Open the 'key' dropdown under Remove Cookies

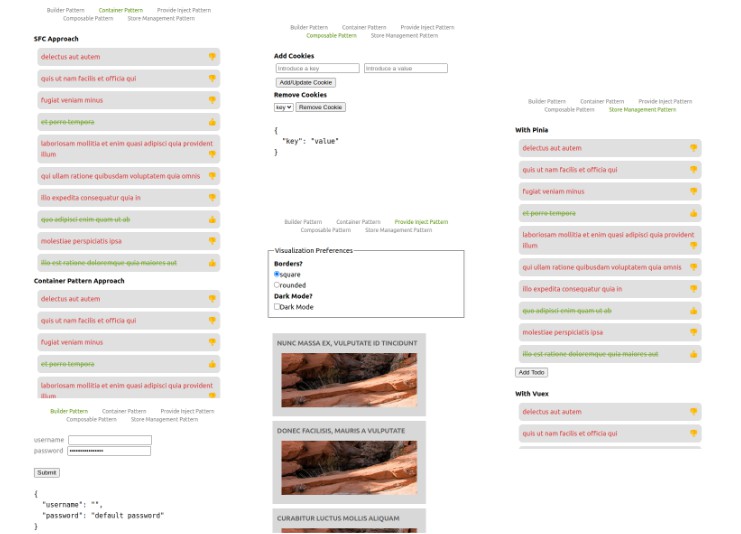[283, 107]
